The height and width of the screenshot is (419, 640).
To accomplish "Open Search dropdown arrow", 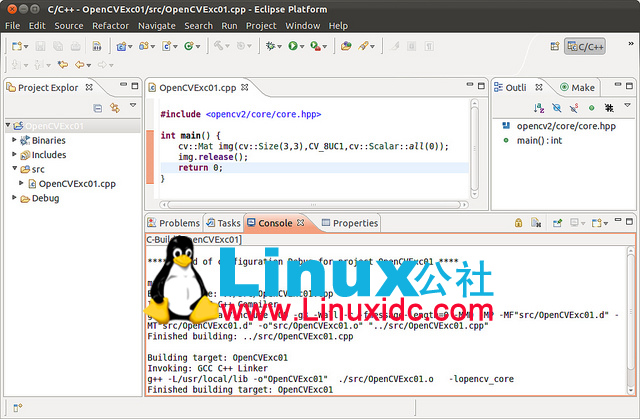I will click(372, 47).
